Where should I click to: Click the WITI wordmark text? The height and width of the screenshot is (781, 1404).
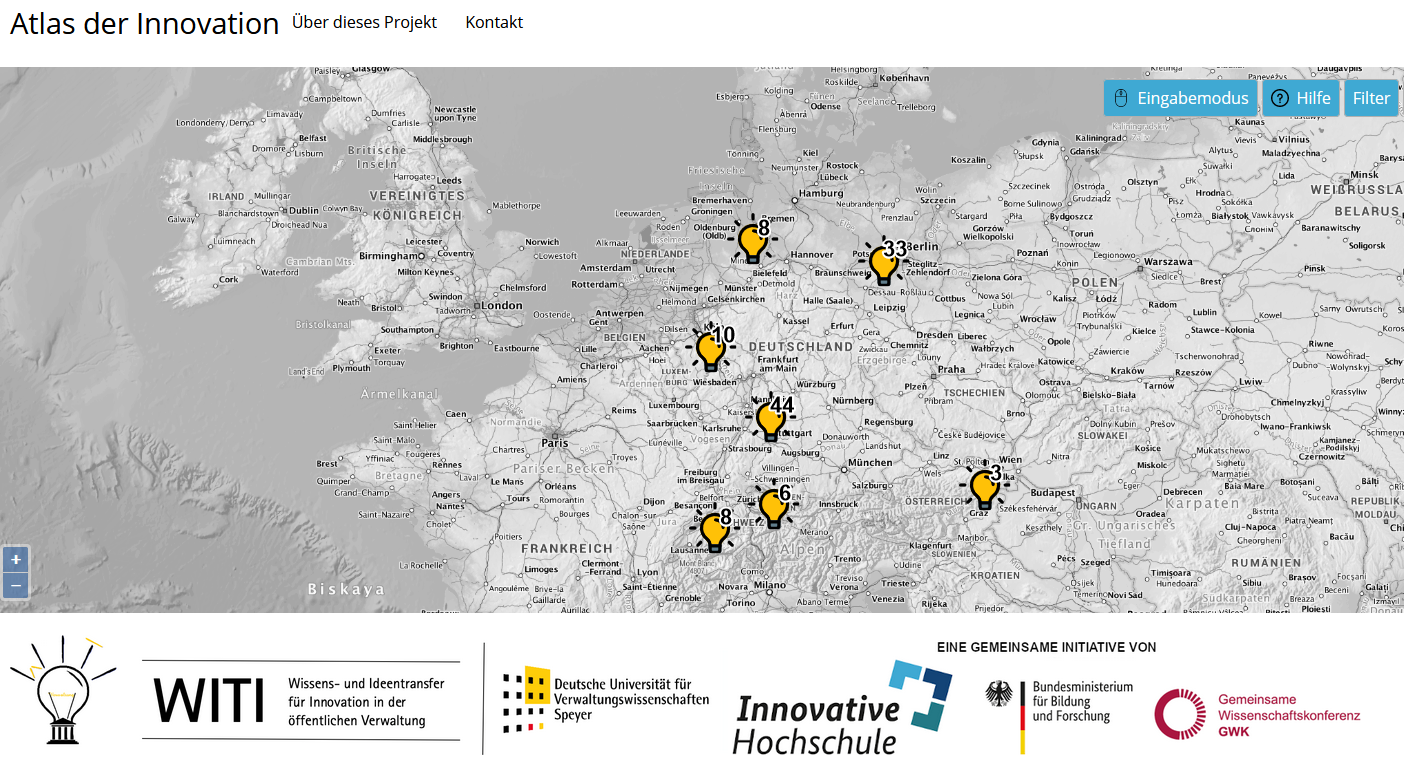tap(209, 700)
